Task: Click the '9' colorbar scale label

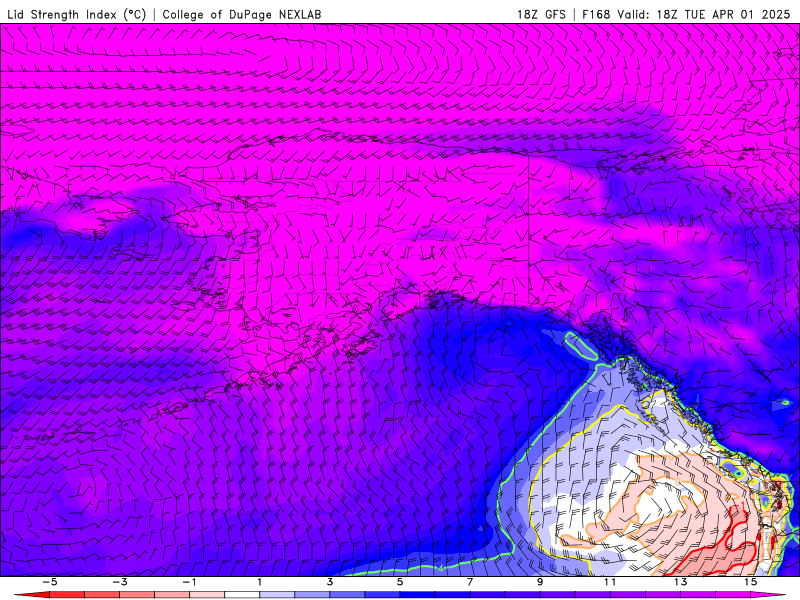Action: 540,582
